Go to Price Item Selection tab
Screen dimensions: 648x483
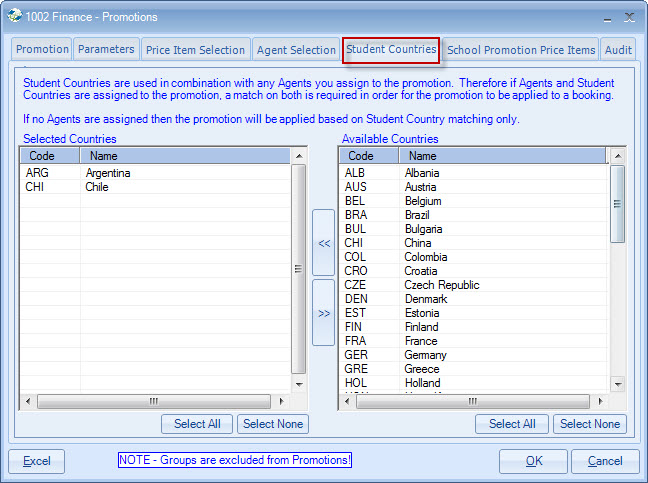(195, 50)
